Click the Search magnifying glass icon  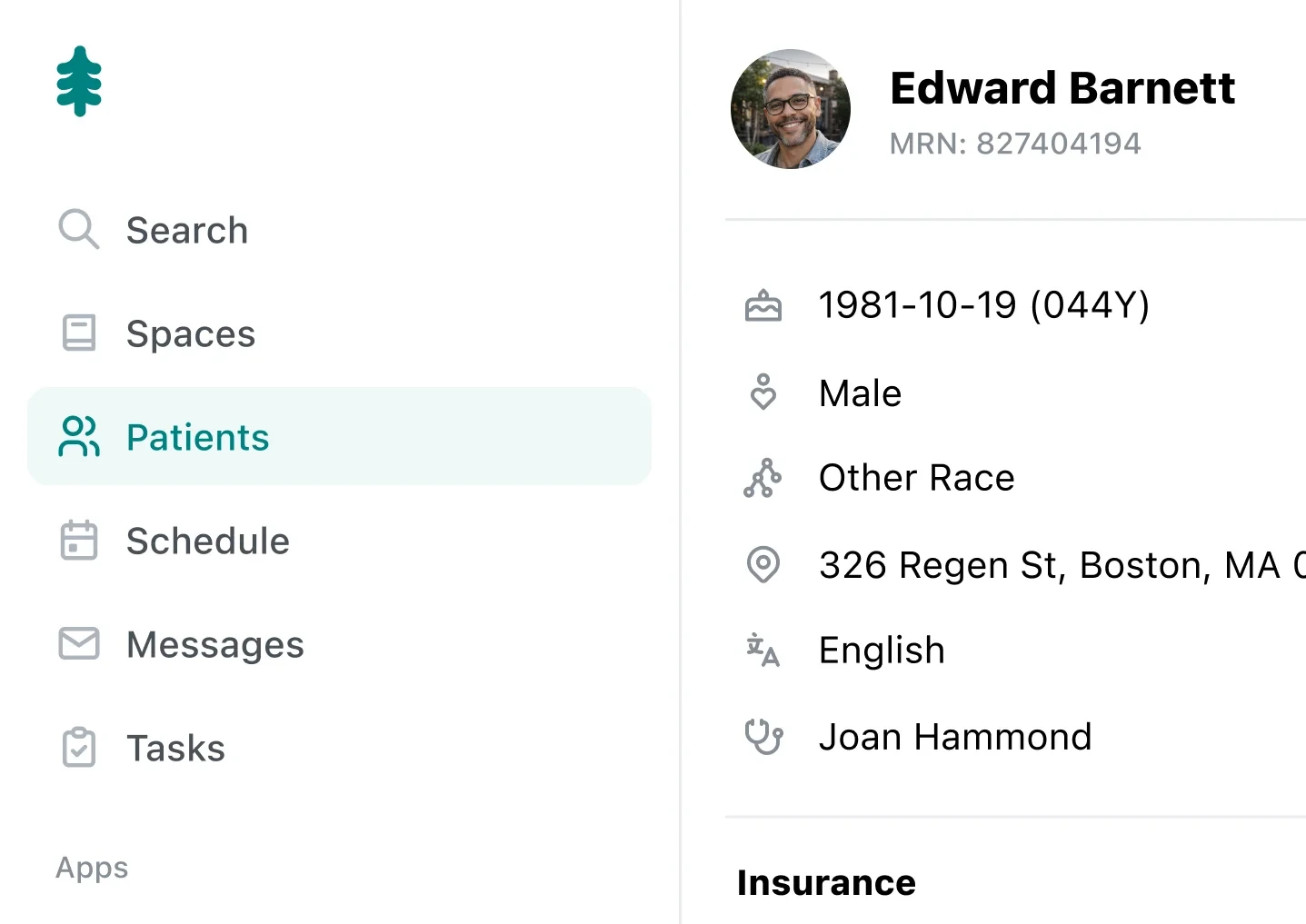click(x=78, y=230)
